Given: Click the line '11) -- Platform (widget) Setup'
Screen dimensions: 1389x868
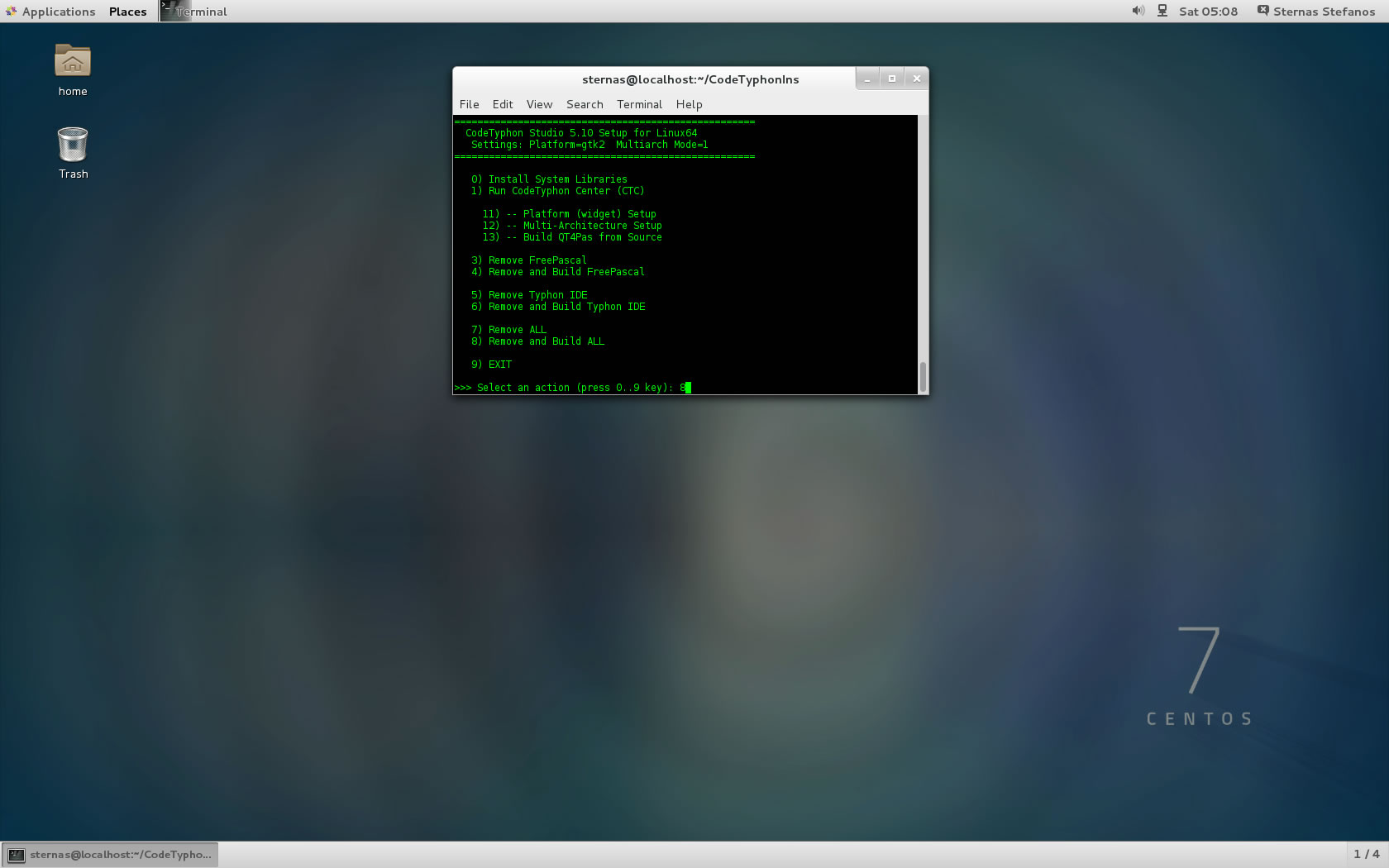Looking at the screenshot, I should tap(569, 214).
